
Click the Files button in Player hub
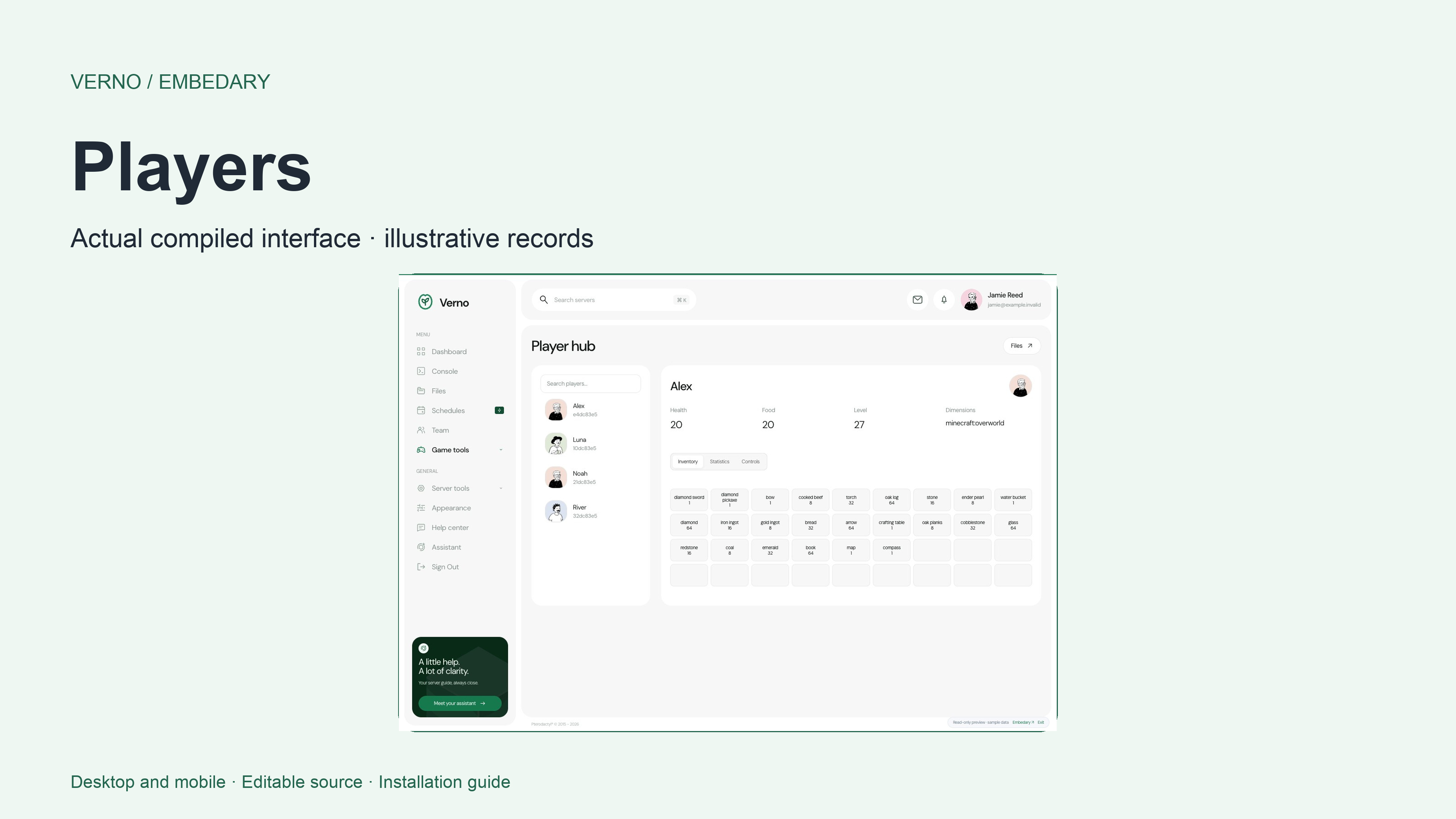tap(1021, 346)
